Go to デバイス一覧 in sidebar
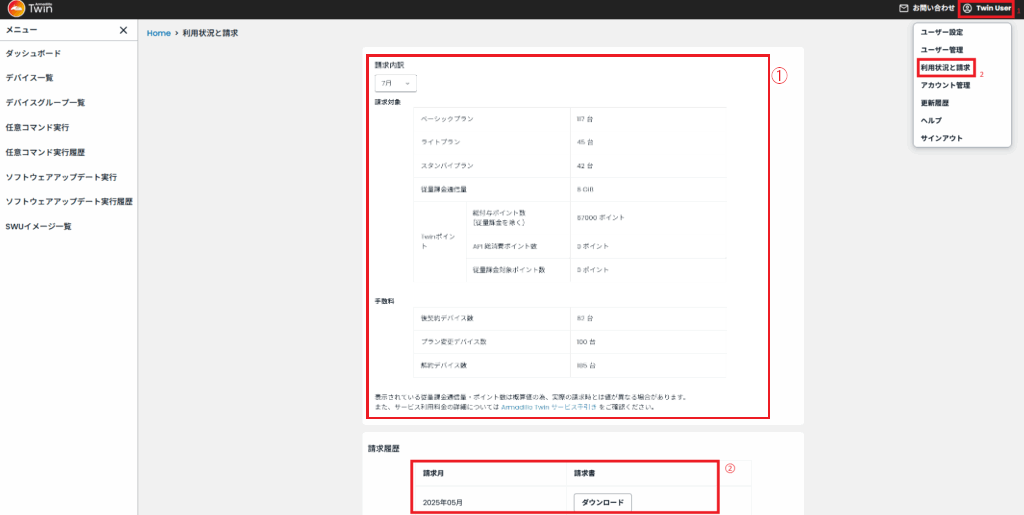The image size is (1024, 515). point(29,78)
